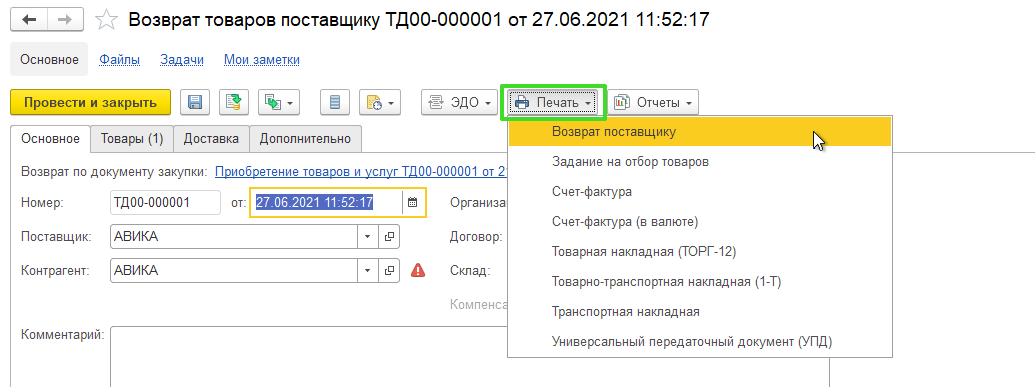Click the Контрагент input field АВИКА
This screenshot has width=1035, height=387.
[234, 270]
